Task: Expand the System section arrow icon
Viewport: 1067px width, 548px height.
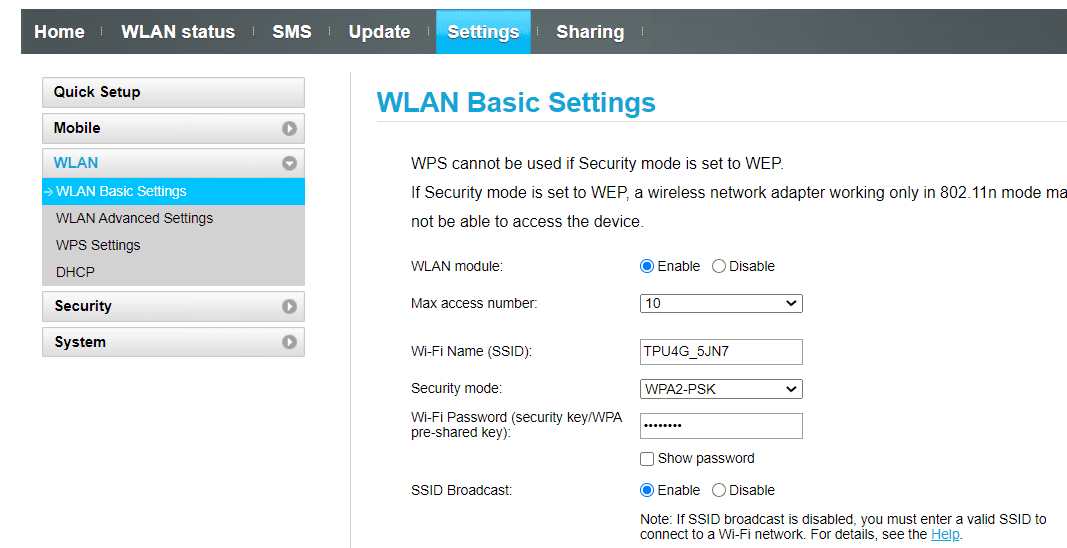Action: [x=289, y=342]
